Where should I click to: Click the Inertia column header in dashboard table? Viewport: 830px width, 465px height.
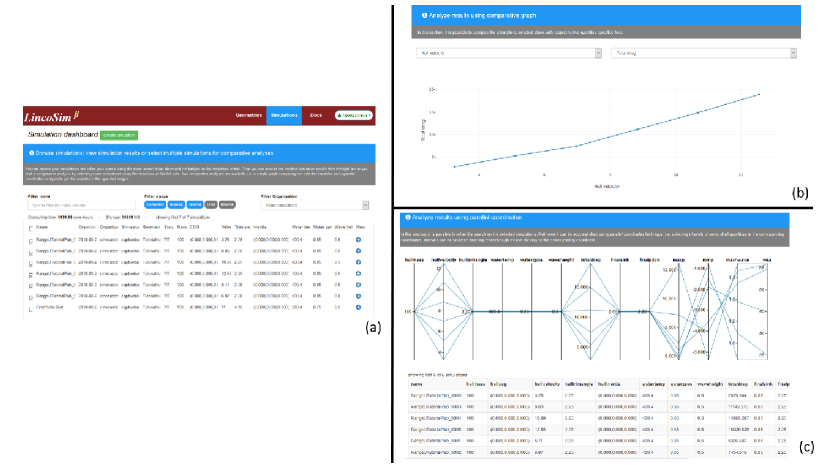[259, 227]
